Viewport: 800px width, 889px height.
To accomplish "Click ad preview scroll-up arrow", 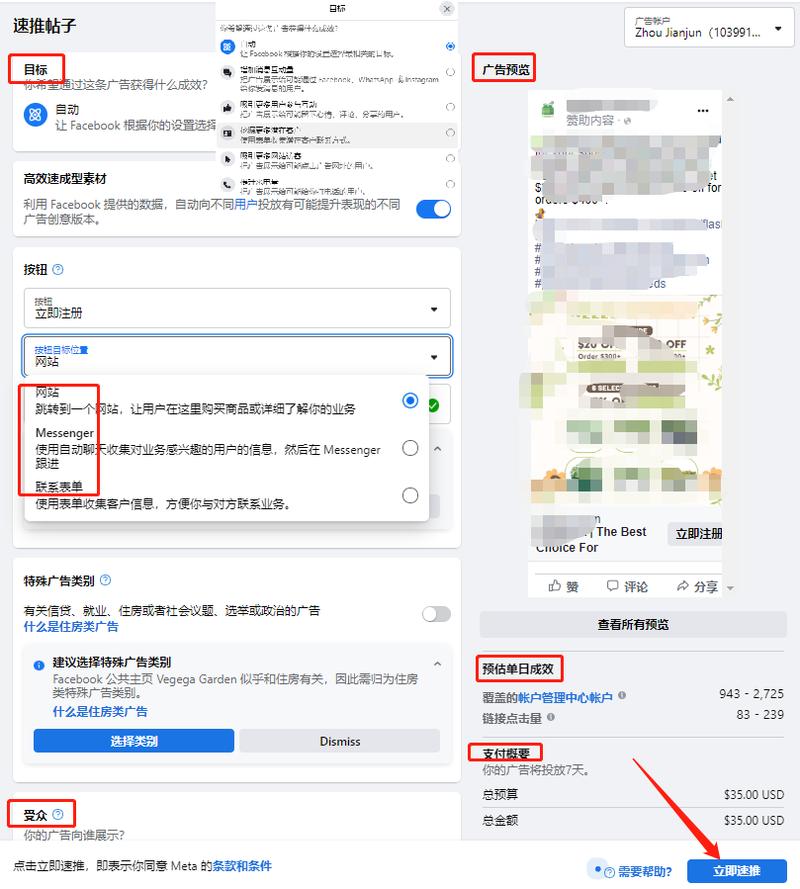I will (x=730, y=99).
